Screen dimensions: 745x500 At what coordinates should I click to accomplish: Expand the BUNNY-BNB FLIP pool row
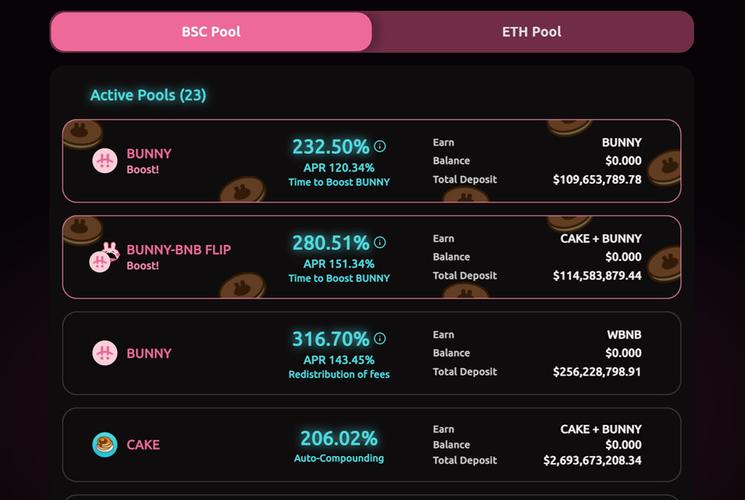coord(372,257)
